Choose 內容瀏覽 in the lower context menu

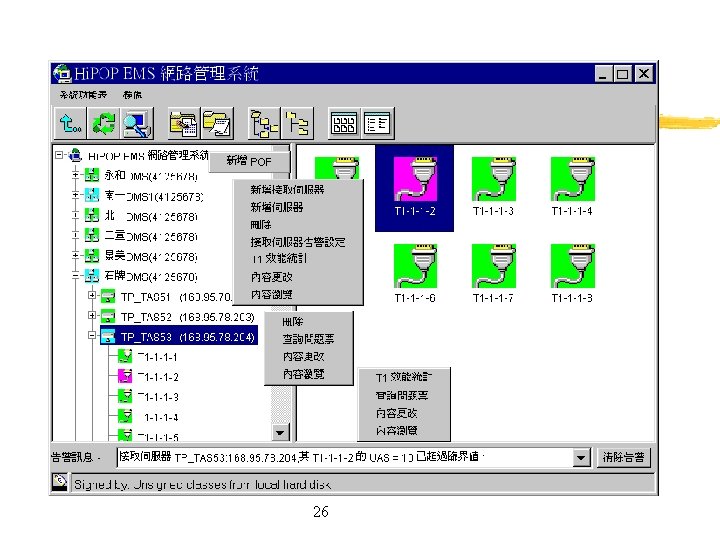tap(396, 430)
